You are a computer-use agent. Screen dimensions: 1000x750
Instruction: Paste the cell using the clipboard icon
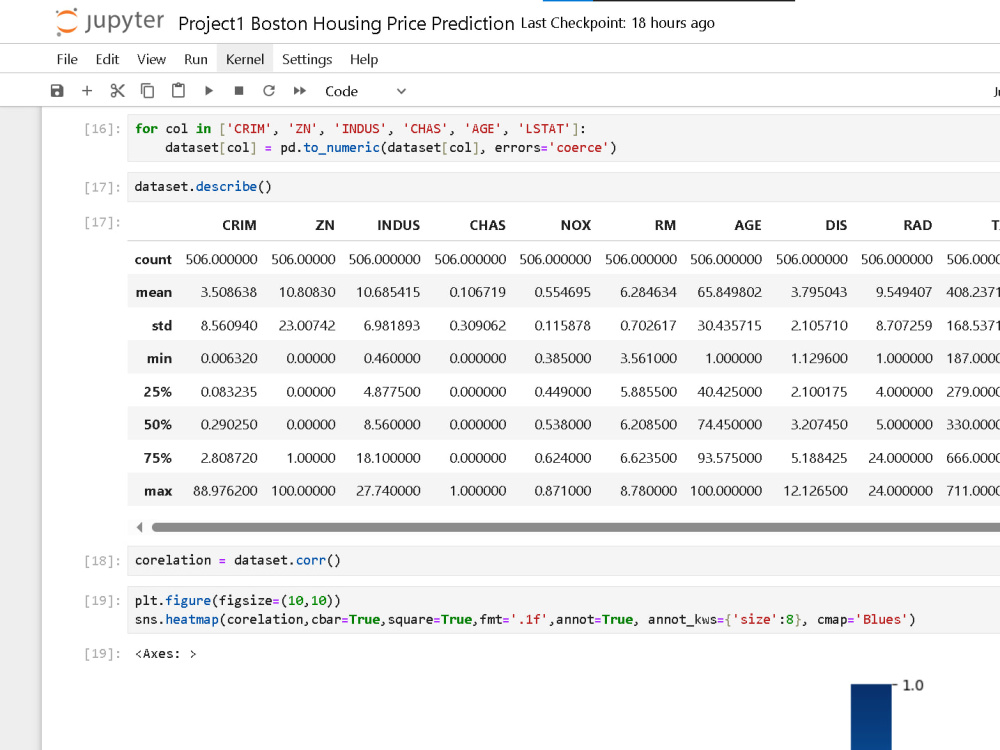(178, 91)
